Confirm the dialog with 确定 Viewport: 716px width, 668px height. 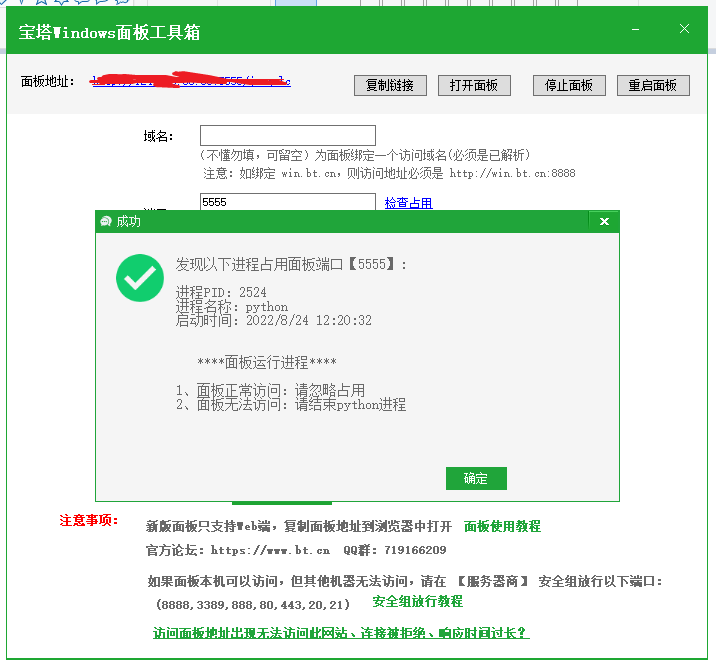[476, 478]
